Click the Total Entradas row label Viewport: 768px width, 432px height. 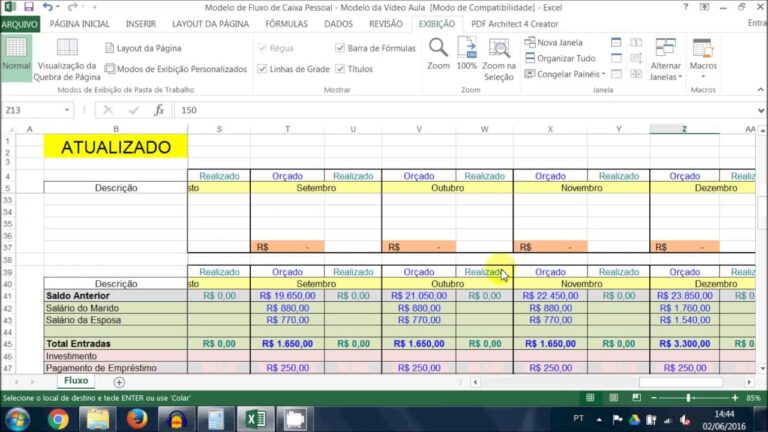click(116, 344)
